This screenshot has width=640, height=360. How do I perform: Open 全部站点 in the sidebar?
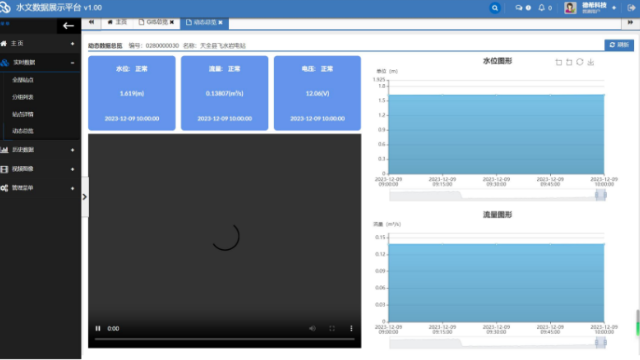(x=23, y=80)
